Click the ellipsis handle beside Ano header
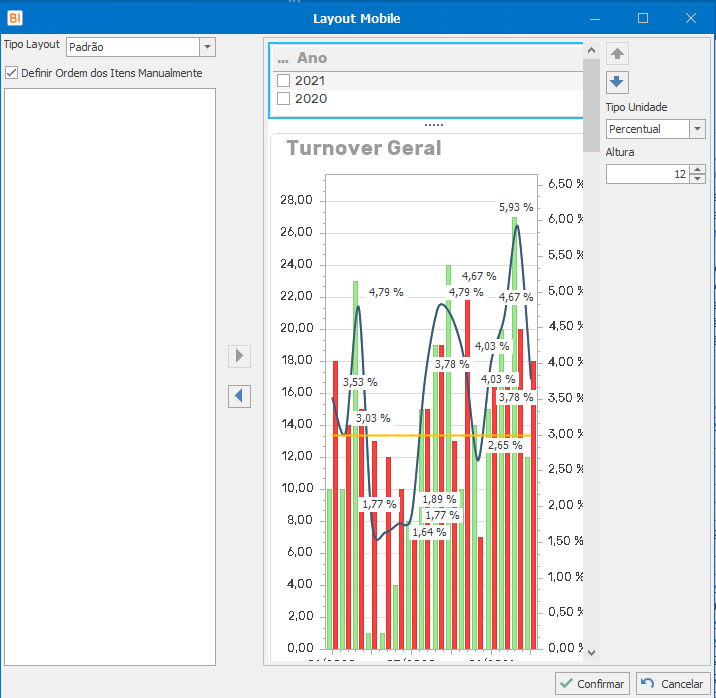716x698 pixels. [x=283, y=60]
